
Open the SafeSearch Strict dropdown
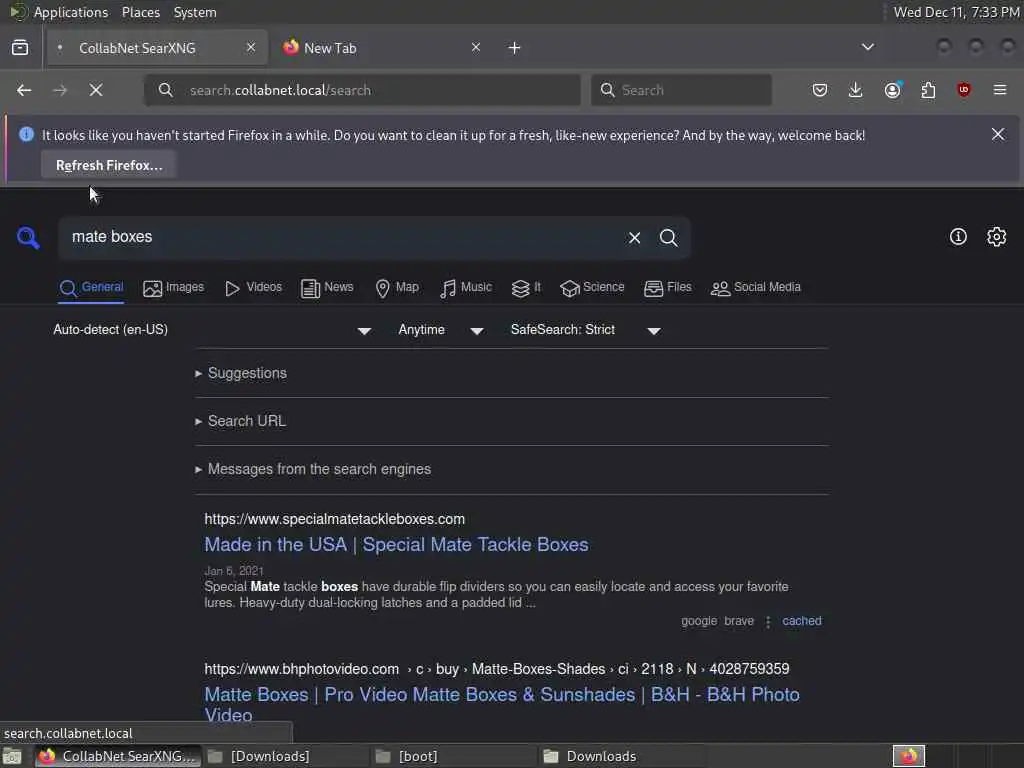tap(586, 330)
